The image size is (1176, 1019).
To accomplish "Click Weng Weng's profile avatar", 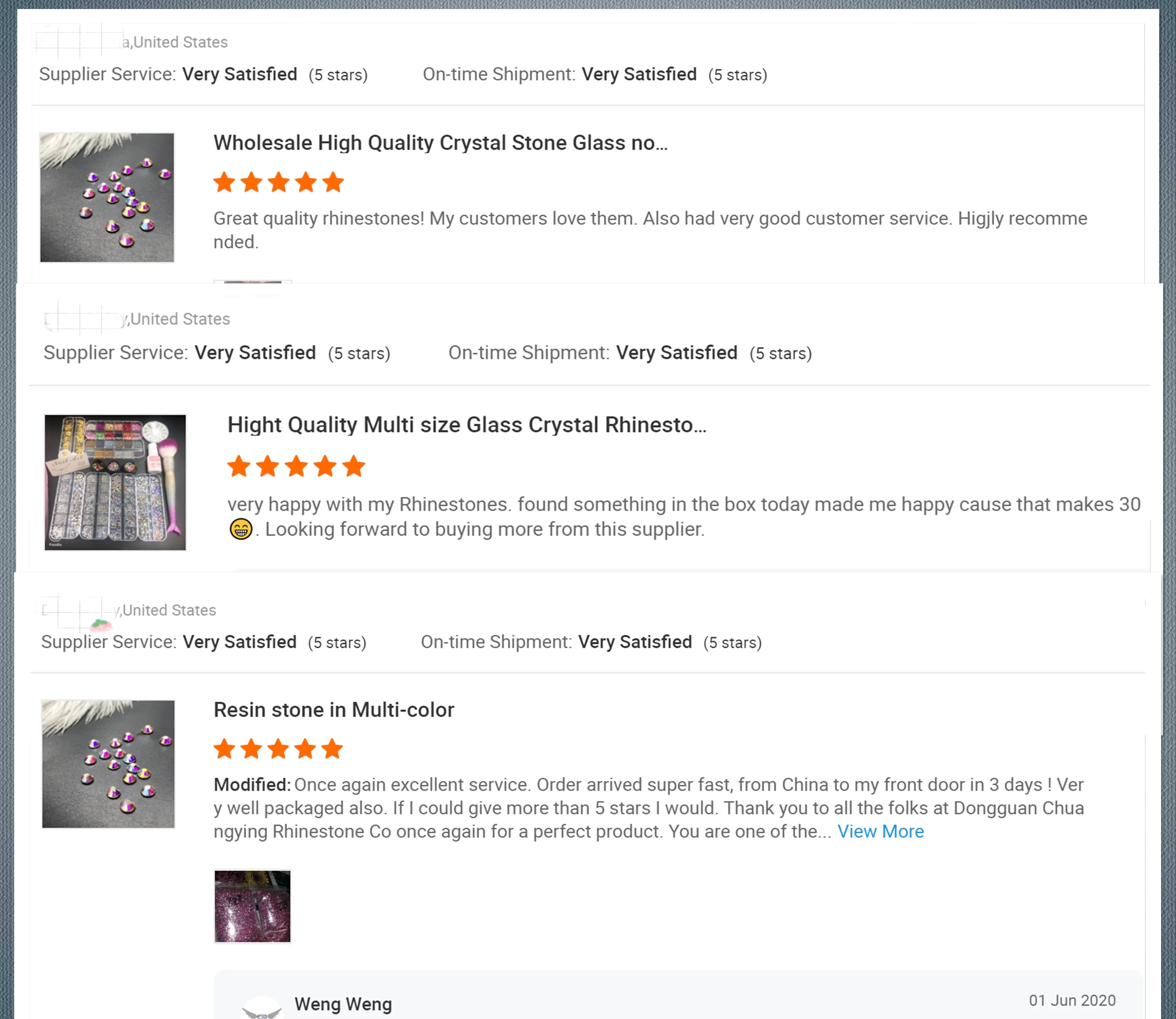I will point(261,1008).
